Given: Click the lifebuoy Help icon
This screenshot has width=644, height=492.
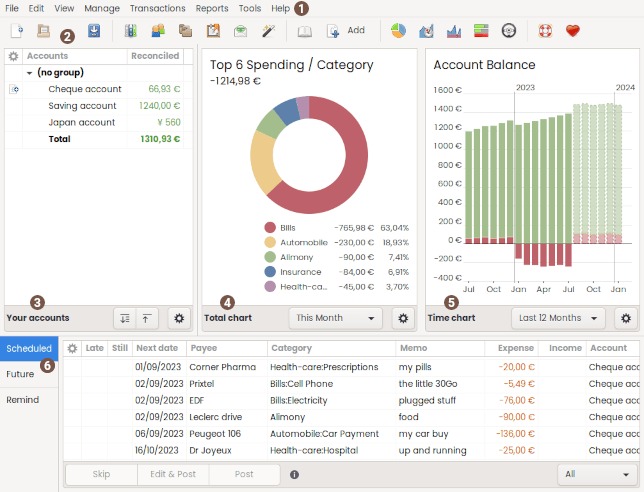Looking at the screenshot, I should tap(545, 31).
